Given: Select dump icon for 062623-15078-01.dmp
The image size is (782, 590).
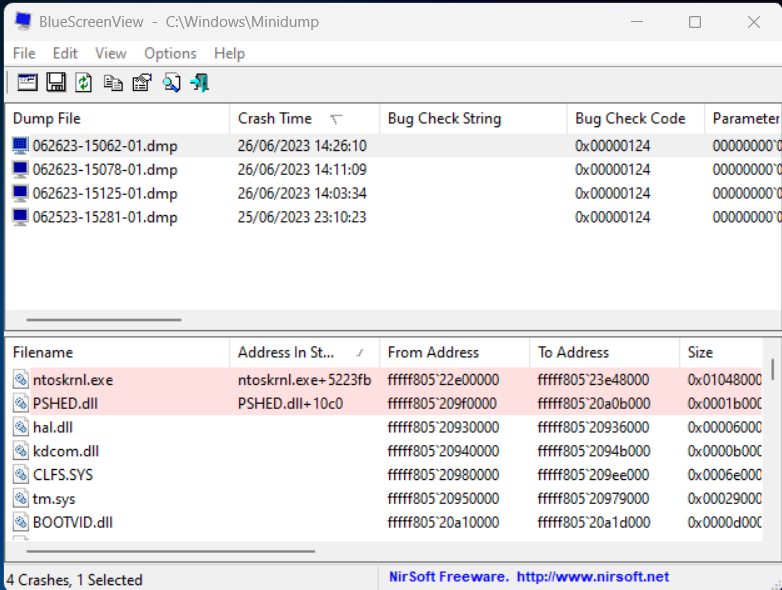Looking at the screenshot, I should [20, 170].
